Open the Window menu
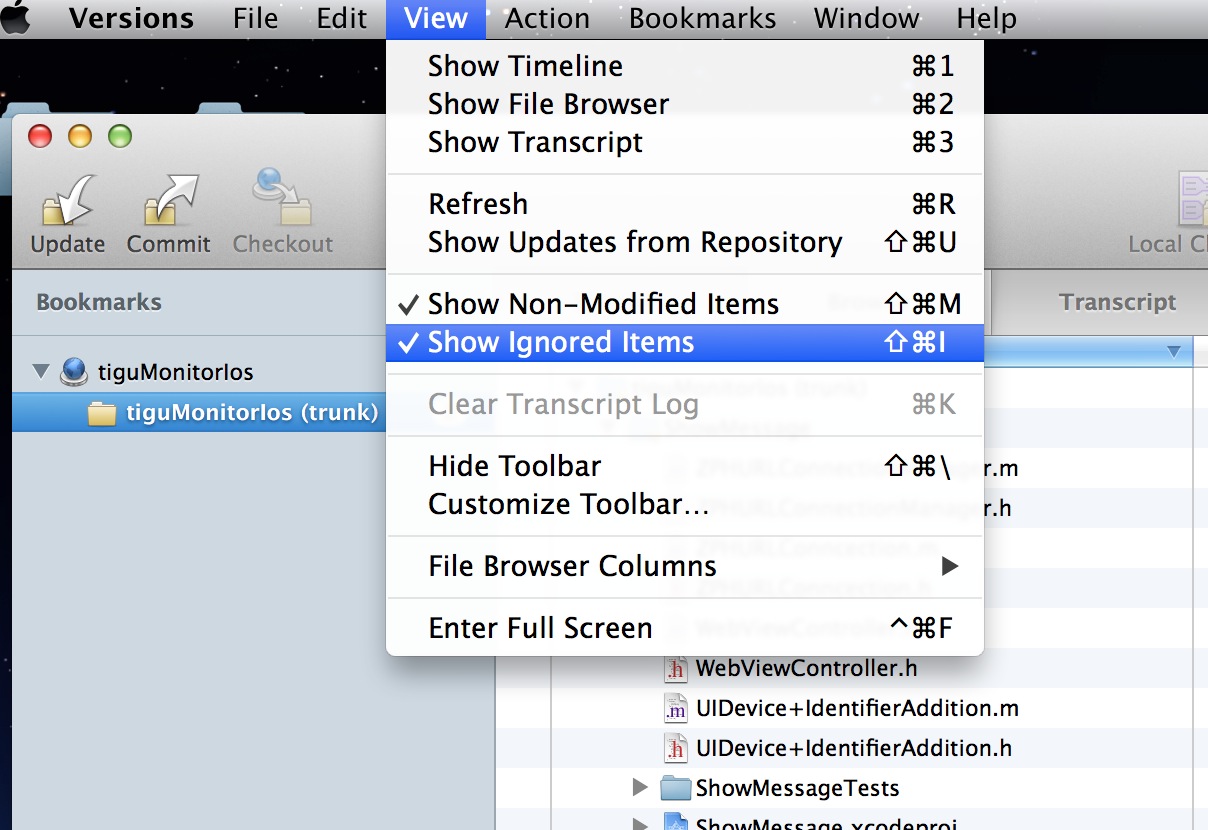1208x830 pixels. [x=866, y=18]
